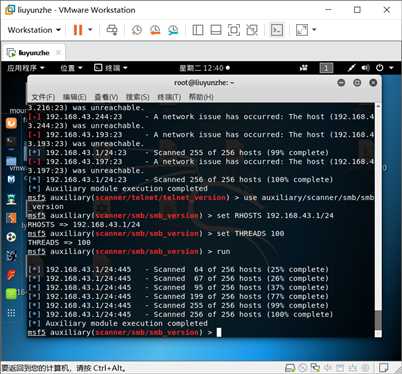402x374 pixels.
Task: Open the power system menu icon
Action: click(380, 68)
